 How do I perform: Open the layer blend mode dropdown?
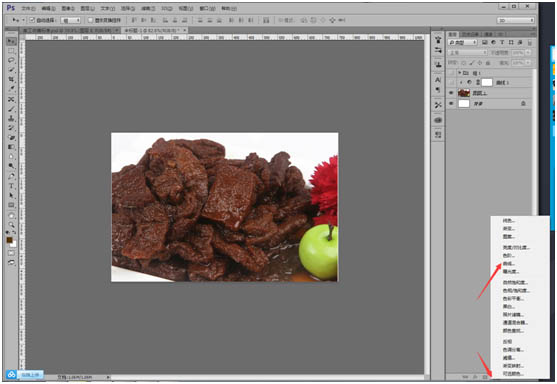pos(467,53)
